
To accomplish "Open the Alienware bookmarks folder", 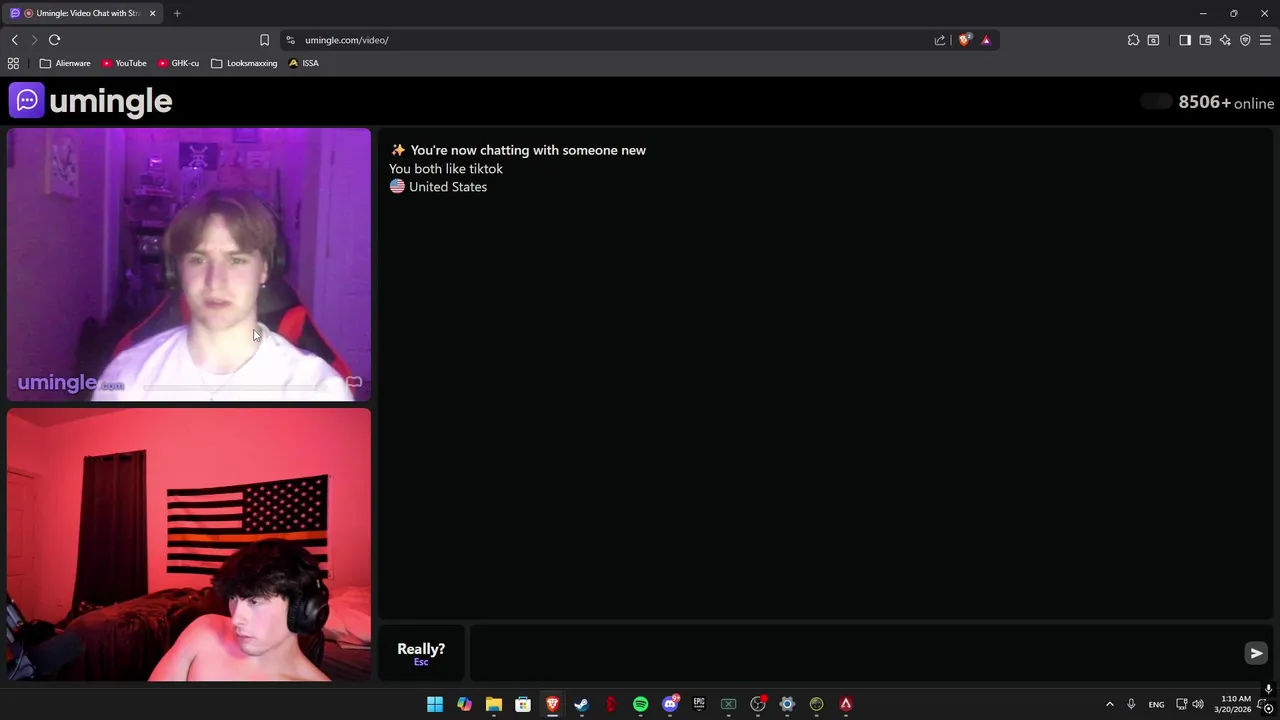I will click(65, 63).
